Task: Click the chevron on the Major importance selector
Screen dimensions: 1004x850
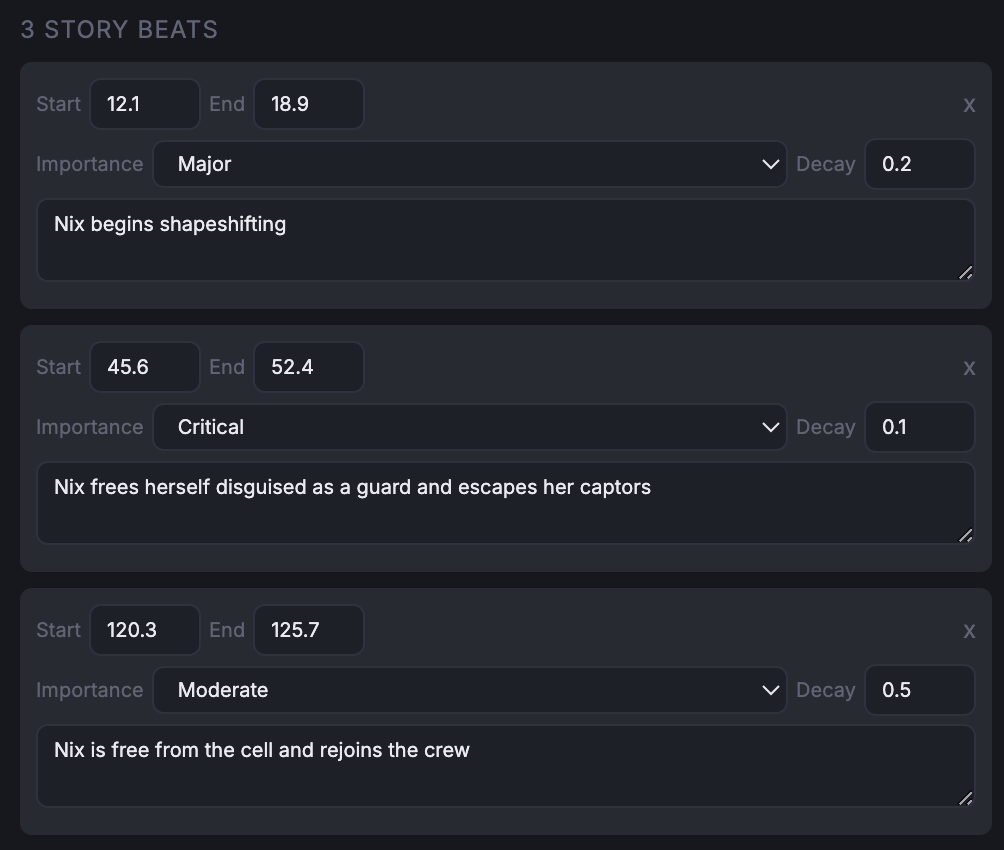Action: click(770, 164)
